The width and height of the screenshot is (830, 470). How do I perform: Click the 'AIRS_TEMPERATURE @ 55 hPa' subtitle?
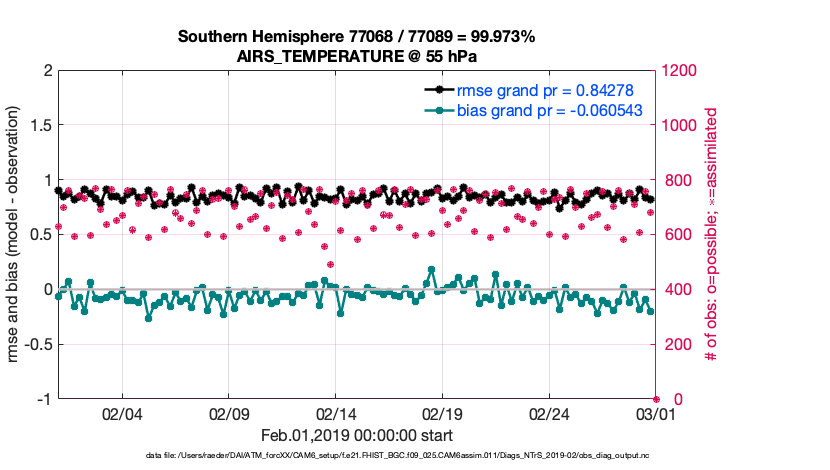point(356,56)
